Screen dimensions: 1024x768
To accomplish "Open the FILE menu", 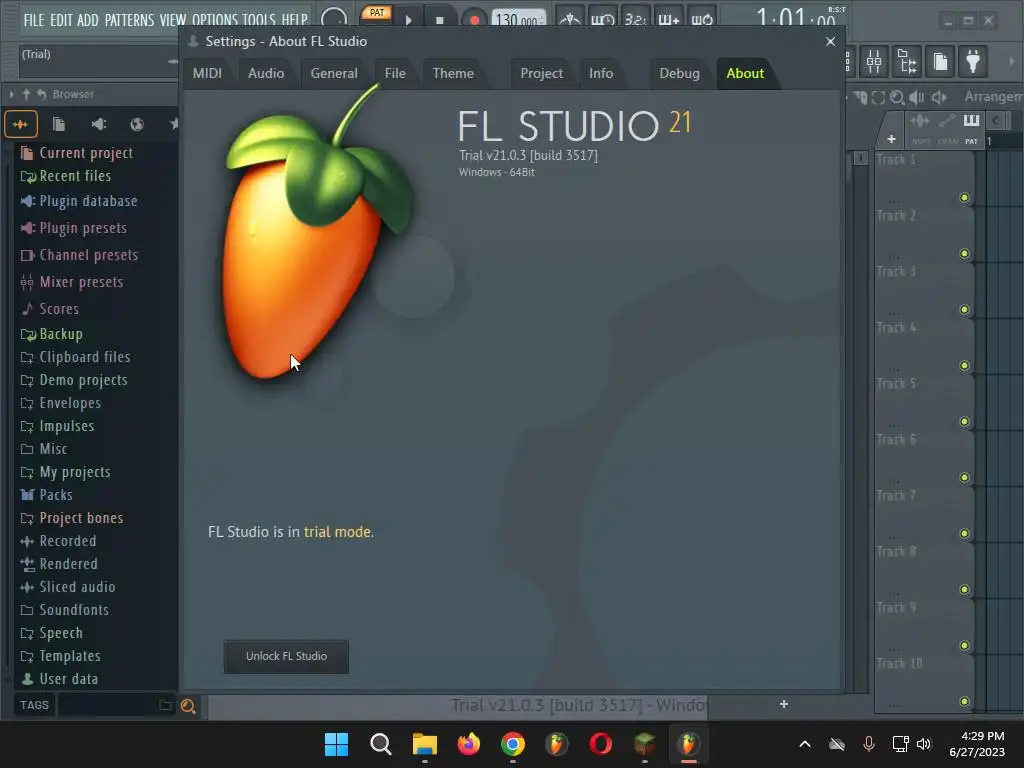I will coord(33,20).
